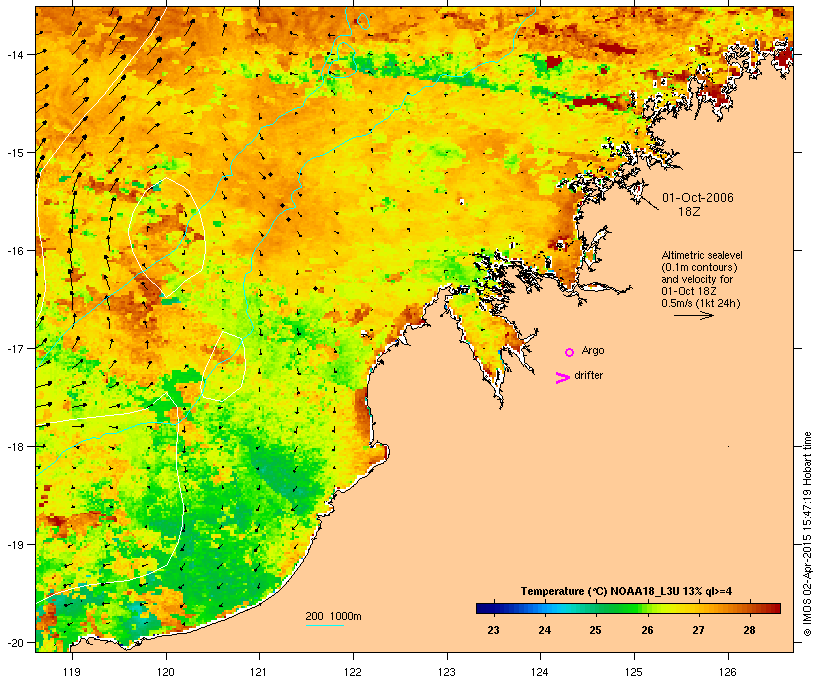Click the latitude label -17
Image resolution: width=820 pixels, height=680 pixels.
pos(14,348)
